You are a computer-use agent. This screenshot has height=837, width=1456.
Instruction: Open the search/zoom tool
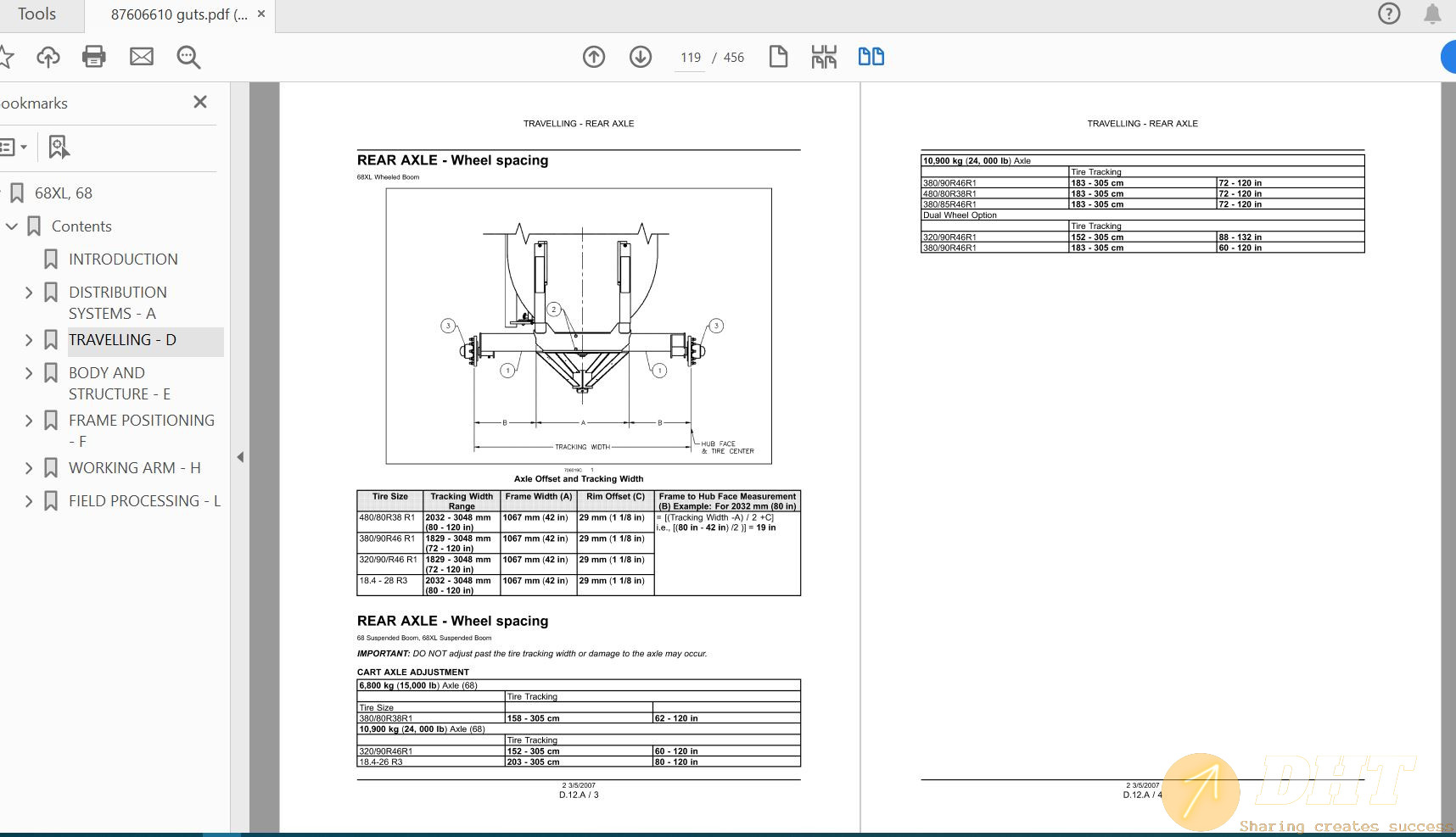tap(188, 56)
